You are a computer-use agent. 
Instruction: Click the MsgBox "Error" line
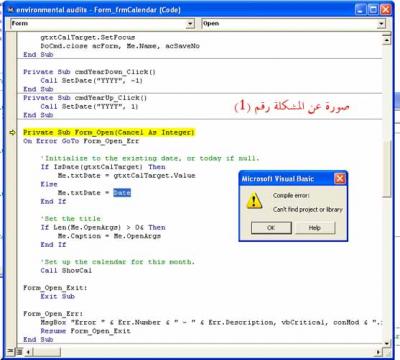(211, 323)
